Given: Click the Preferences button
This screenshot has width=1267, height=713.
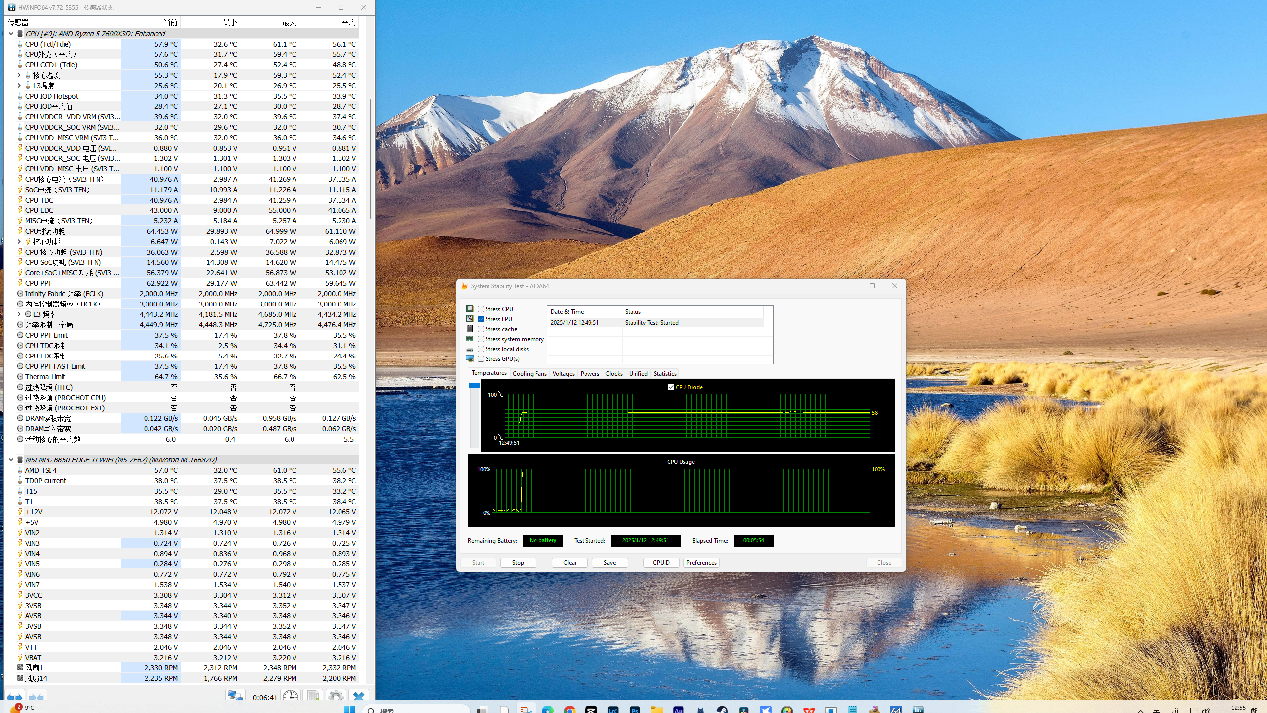Looking at the screenshot, I should 701,562.
